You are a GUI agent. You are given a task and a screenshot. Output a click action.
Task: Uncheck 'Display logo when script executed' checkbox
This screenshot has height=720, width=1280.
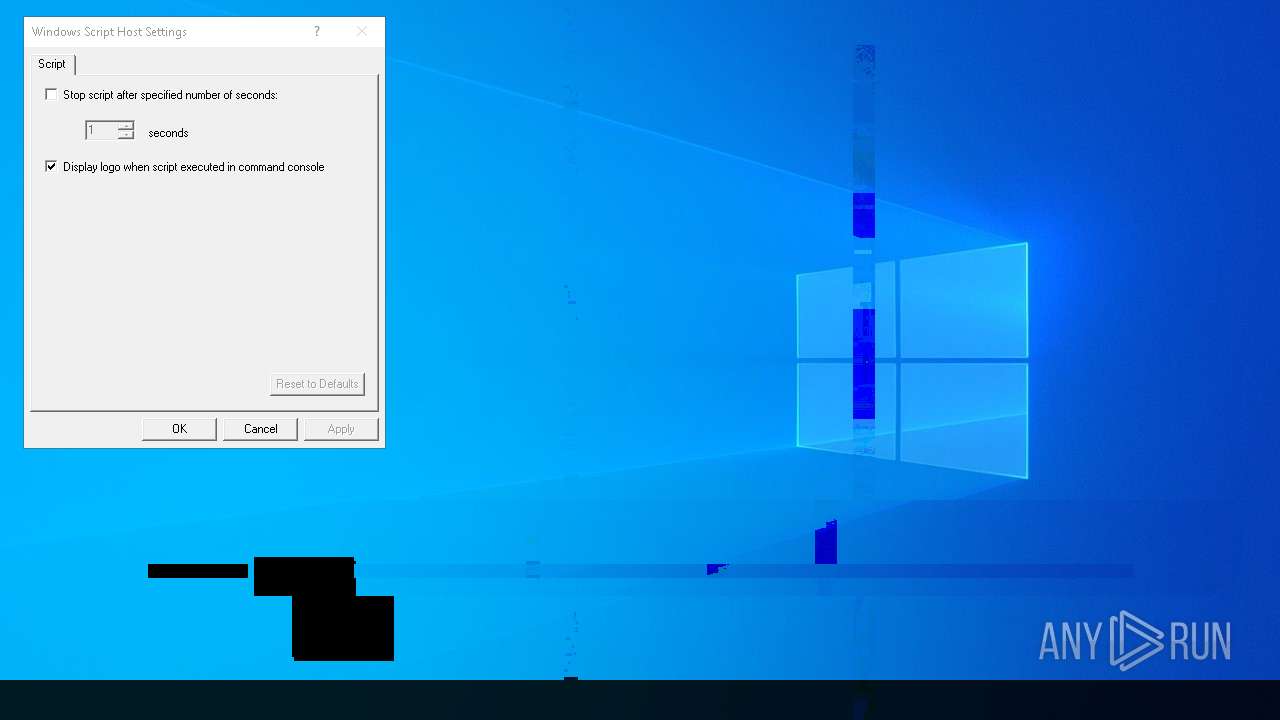(51, 167)
